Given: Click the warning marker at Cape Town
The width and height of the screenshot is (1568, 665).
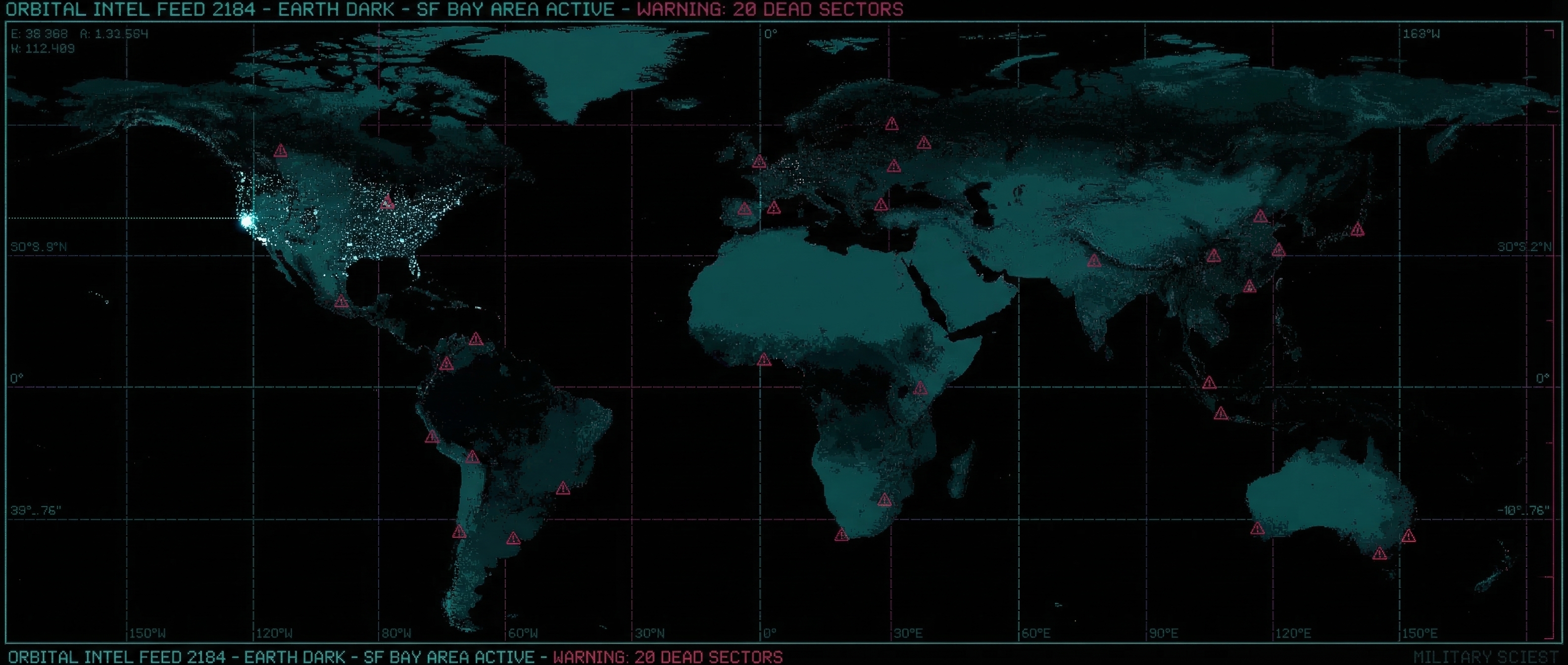Looking at the screenshot, I should click(841, 535).
